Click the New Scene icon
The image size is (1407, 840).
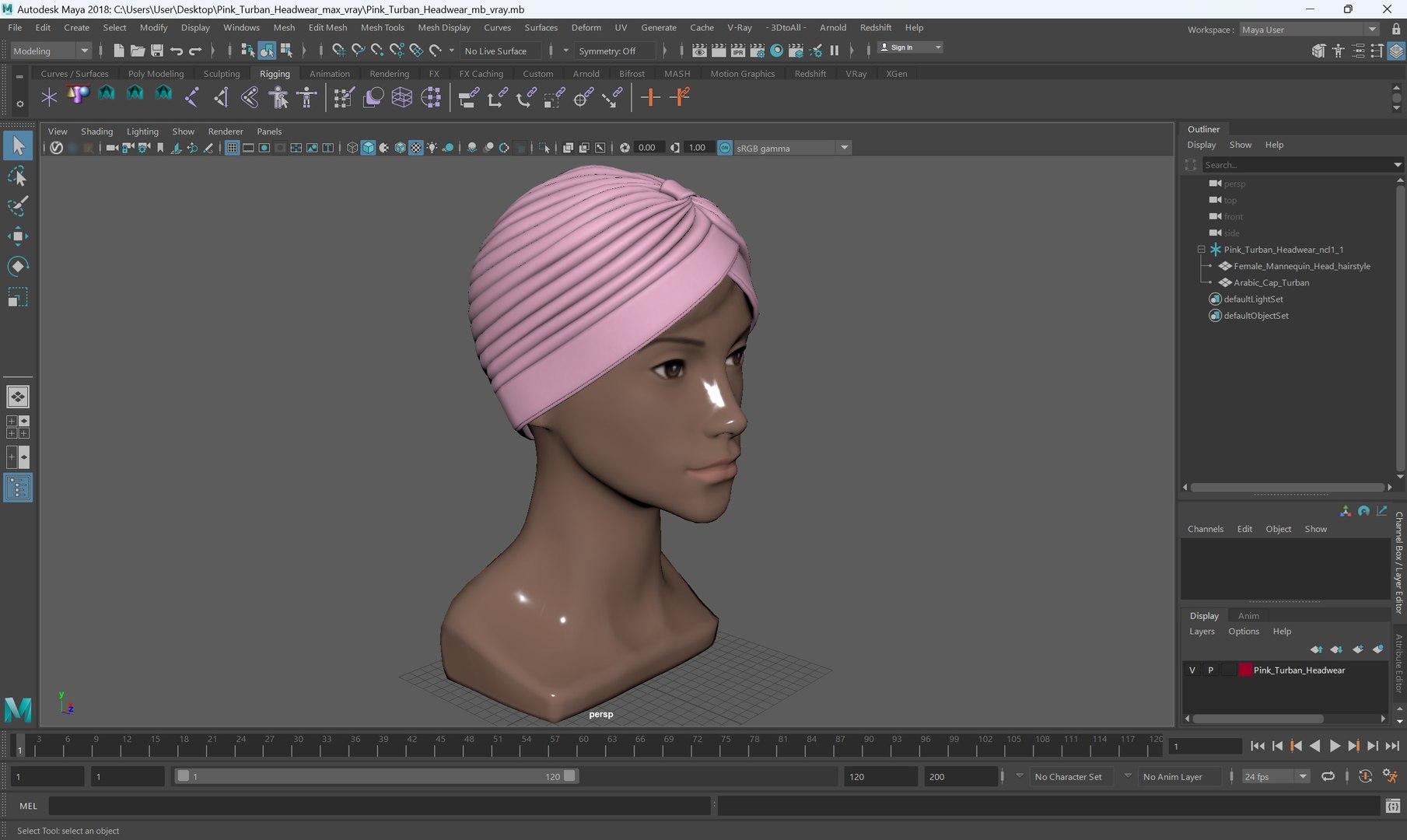119,51
